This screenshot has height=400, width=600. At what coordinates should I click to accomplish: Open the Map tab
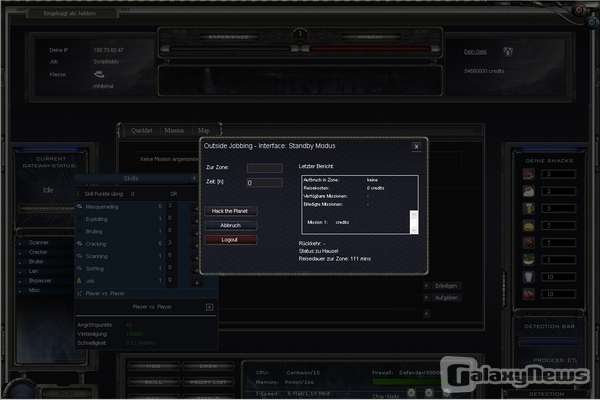click(204, 131)
